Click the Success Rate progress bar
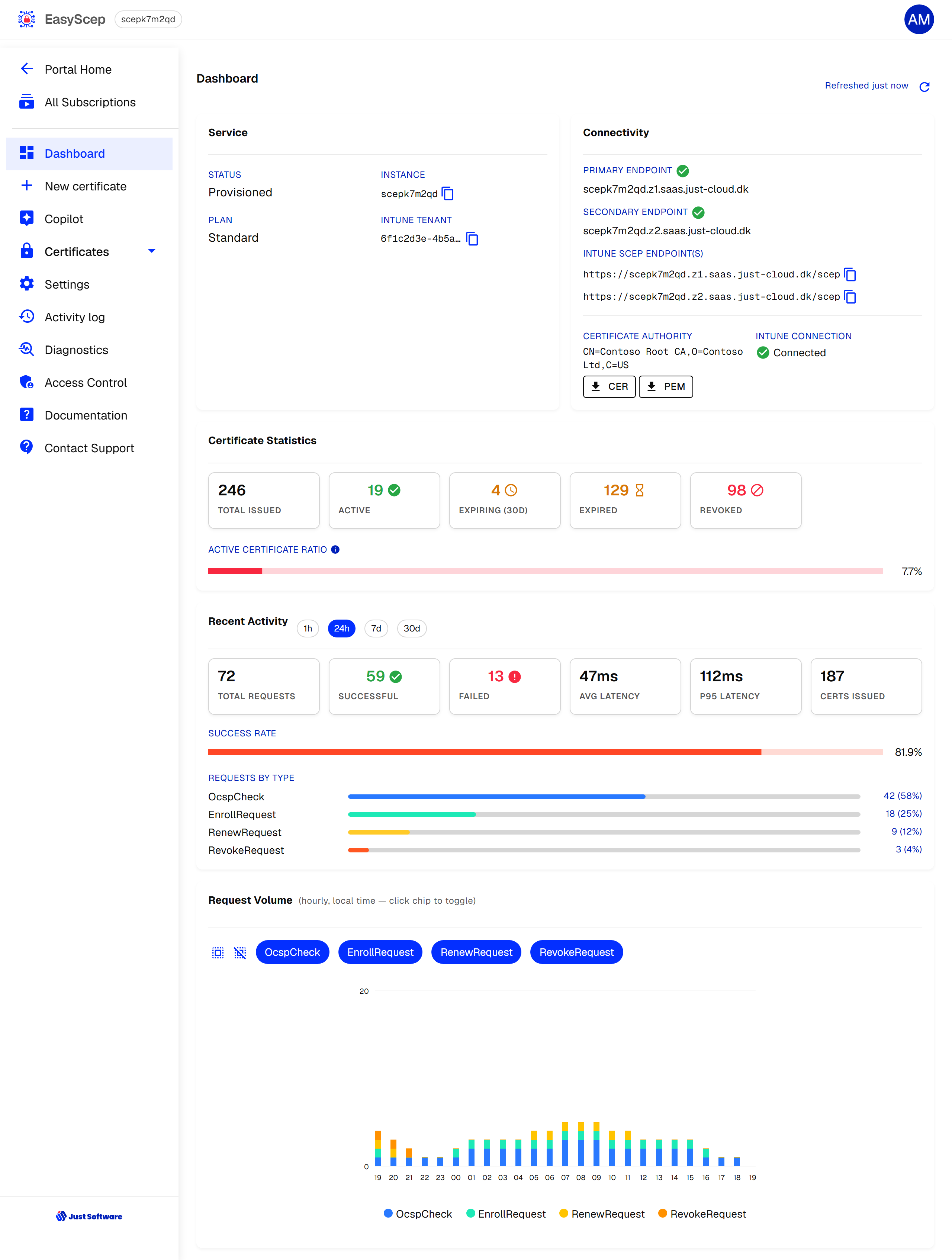Image resolution: width=952 pixels, height=1260 pixels. 545,752
